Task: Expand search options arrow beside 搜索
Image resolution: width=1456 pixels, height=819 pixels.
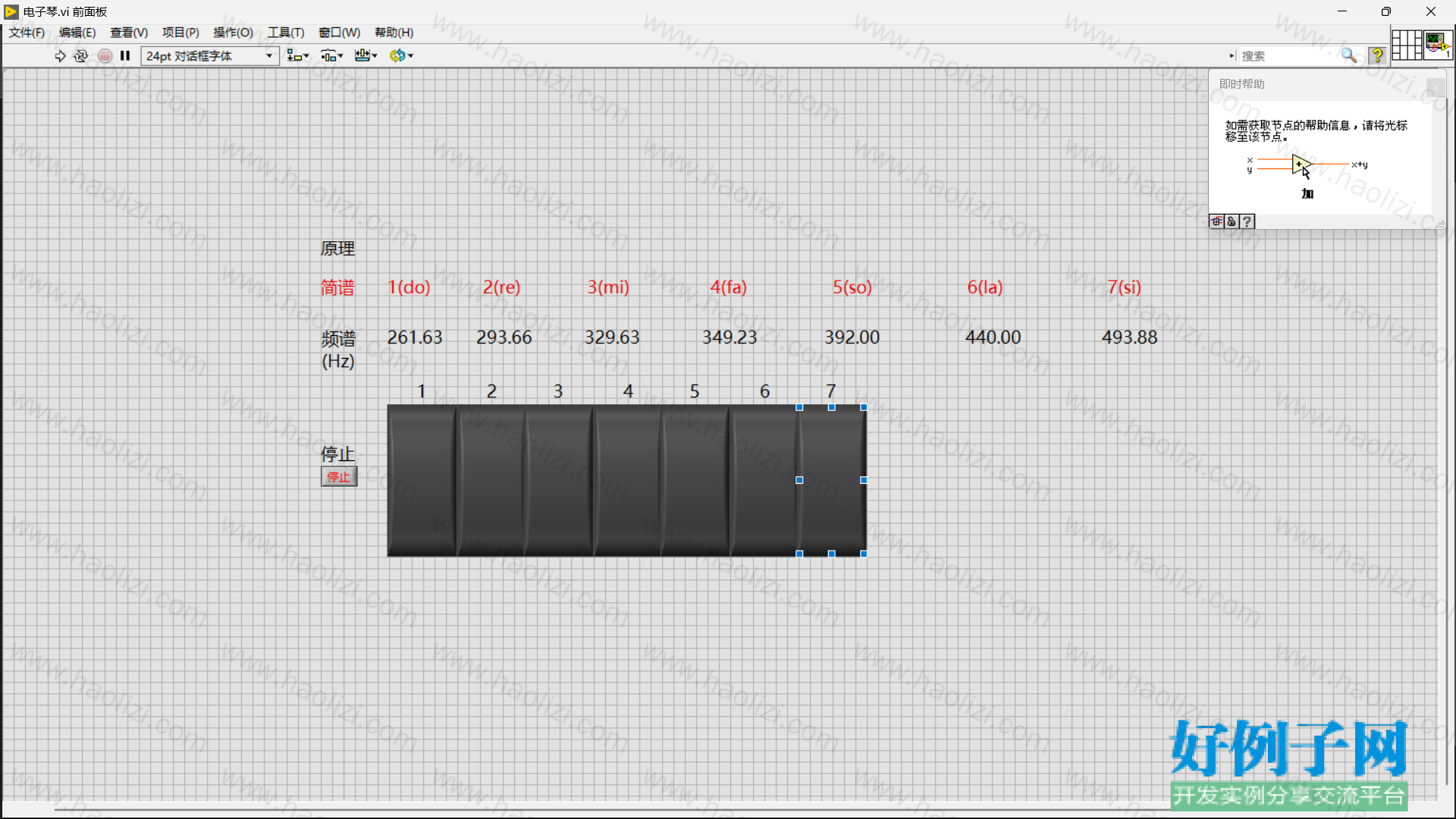Action: 1232,55
